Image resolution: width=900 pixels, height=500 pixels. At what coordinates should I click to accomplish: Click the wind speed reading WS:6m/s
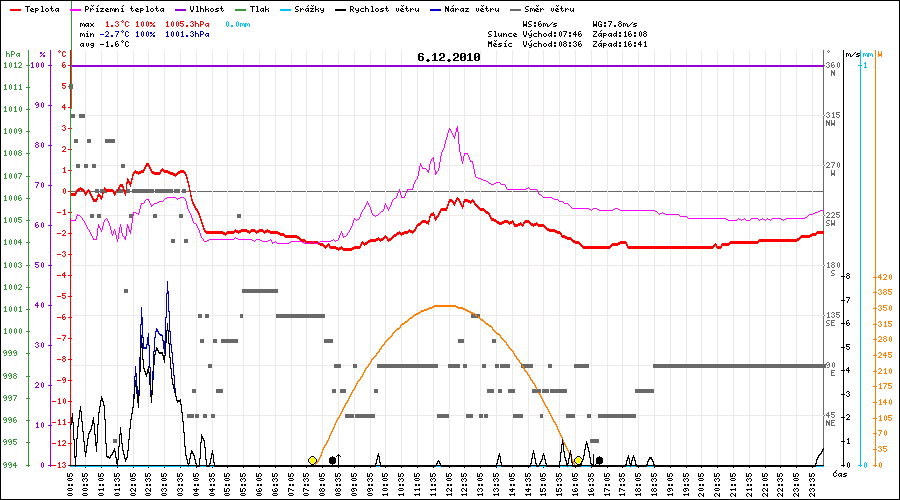(540, 25)
